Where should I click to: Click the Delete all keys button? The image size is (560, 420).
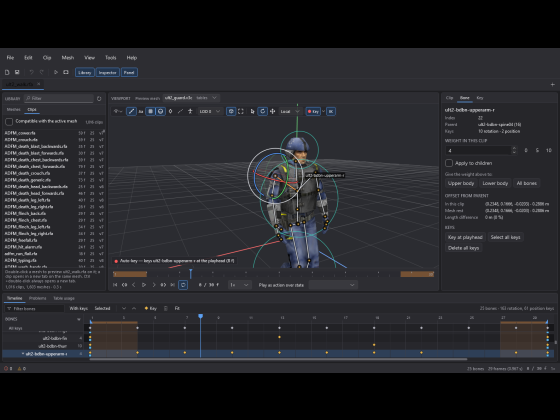[x=463, y=248]
